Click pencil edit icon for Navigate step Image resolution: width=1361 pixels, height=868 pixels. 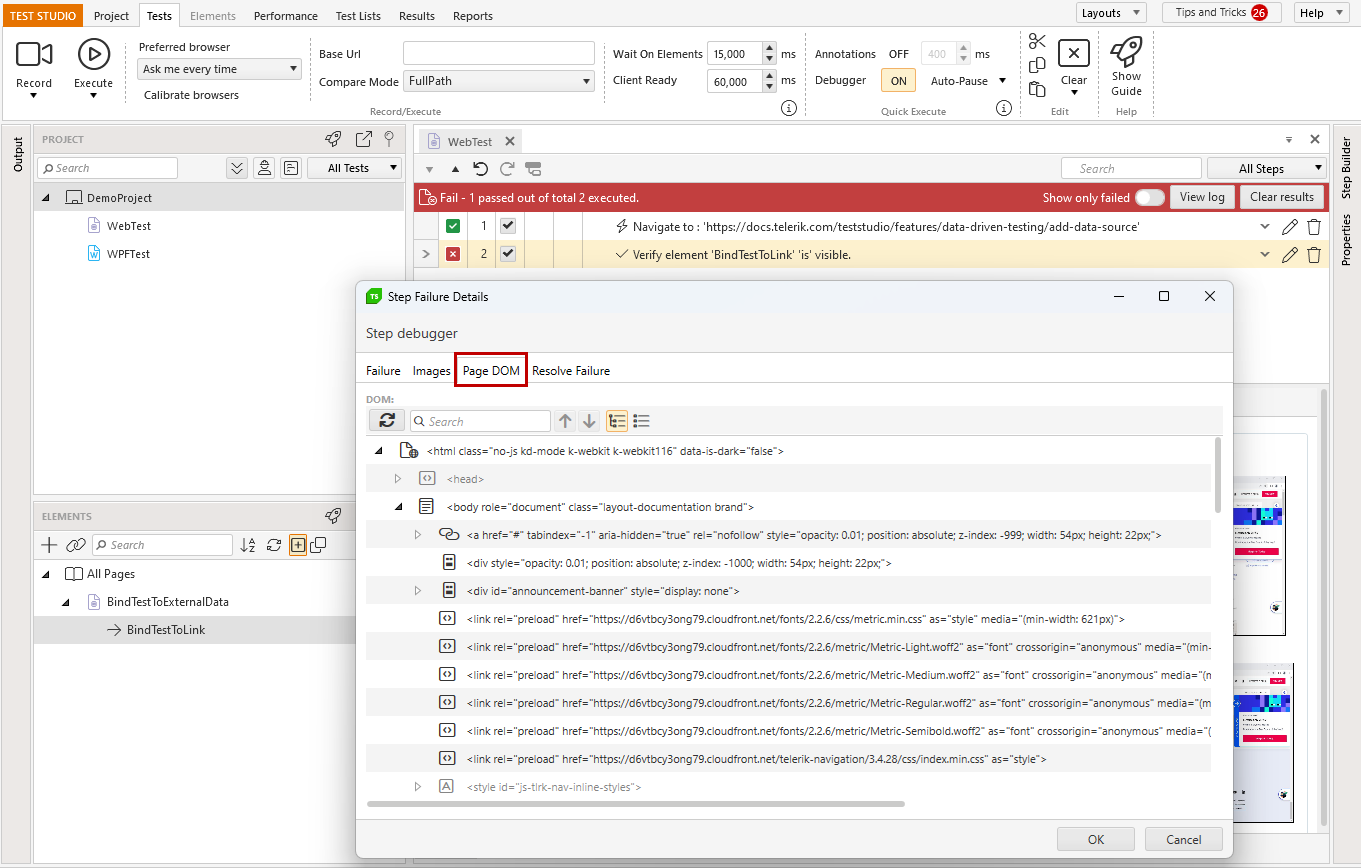coord(1290,227)
